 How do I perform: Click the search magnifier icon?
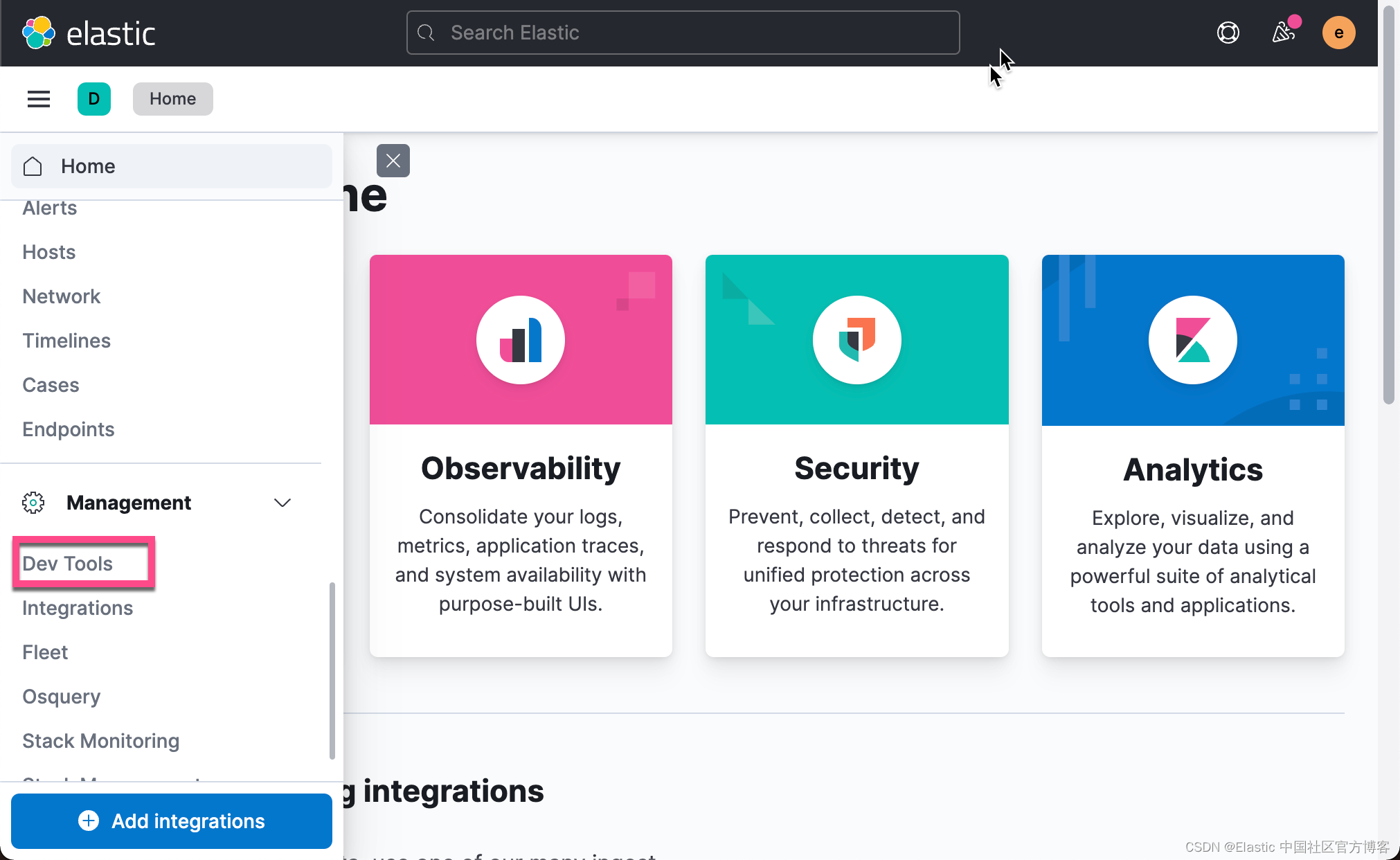[x=426, y=32]
